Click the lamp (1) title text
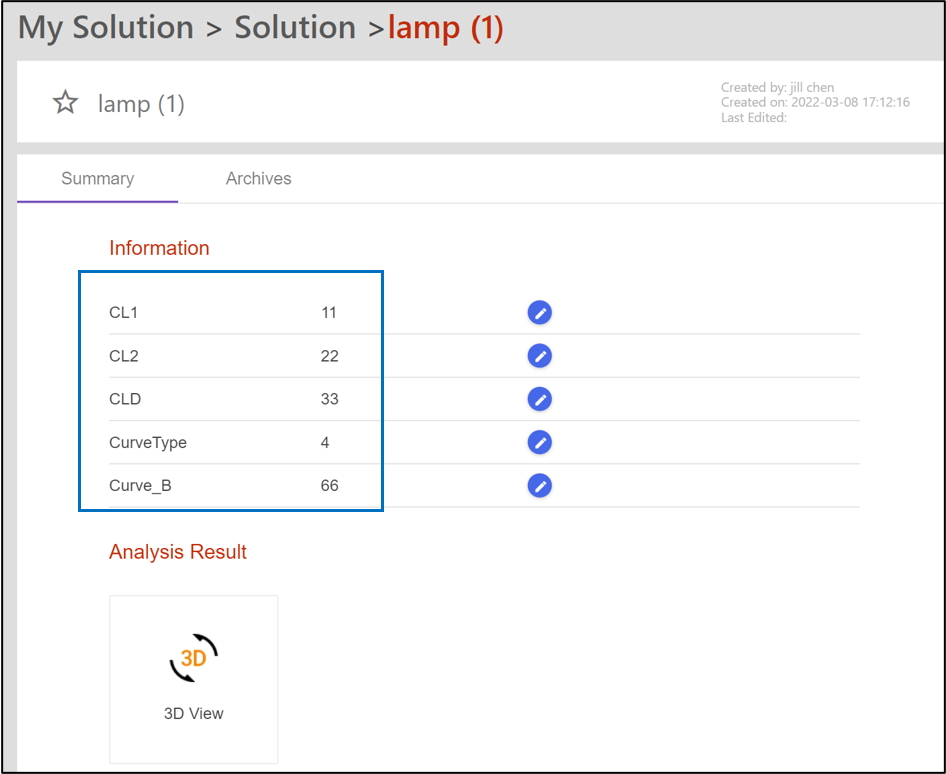This screenshot has width=946, height=774. (141, 104)
